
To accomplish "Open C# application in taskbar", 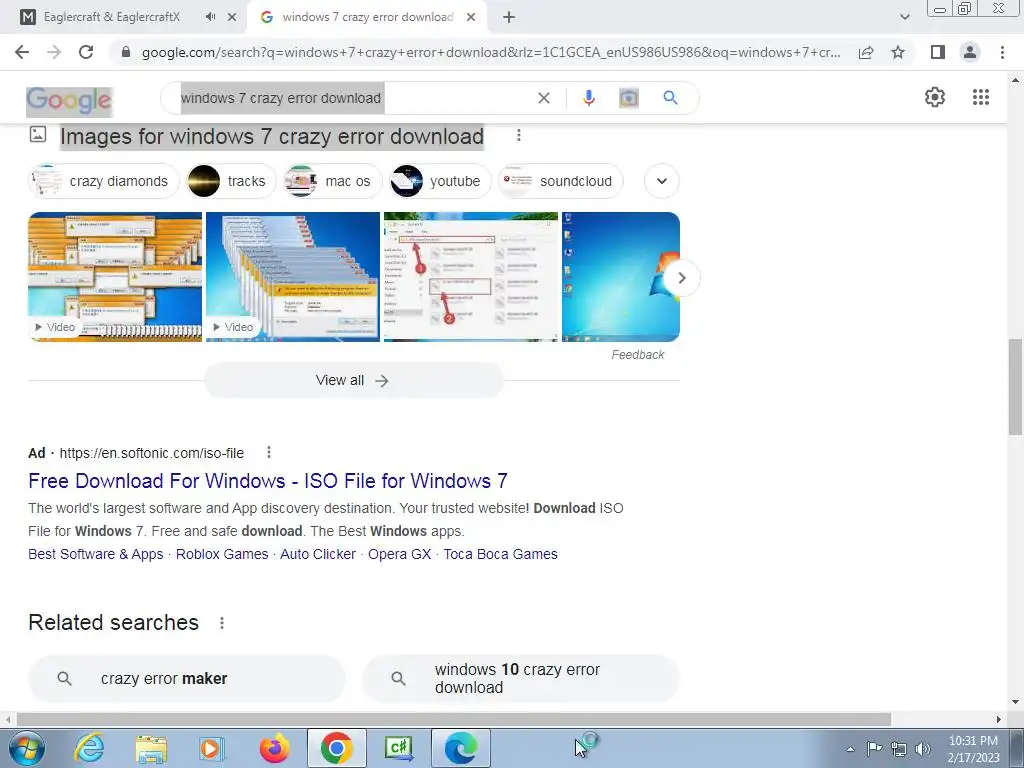I will pyautogui.click(x=398, y=748).
